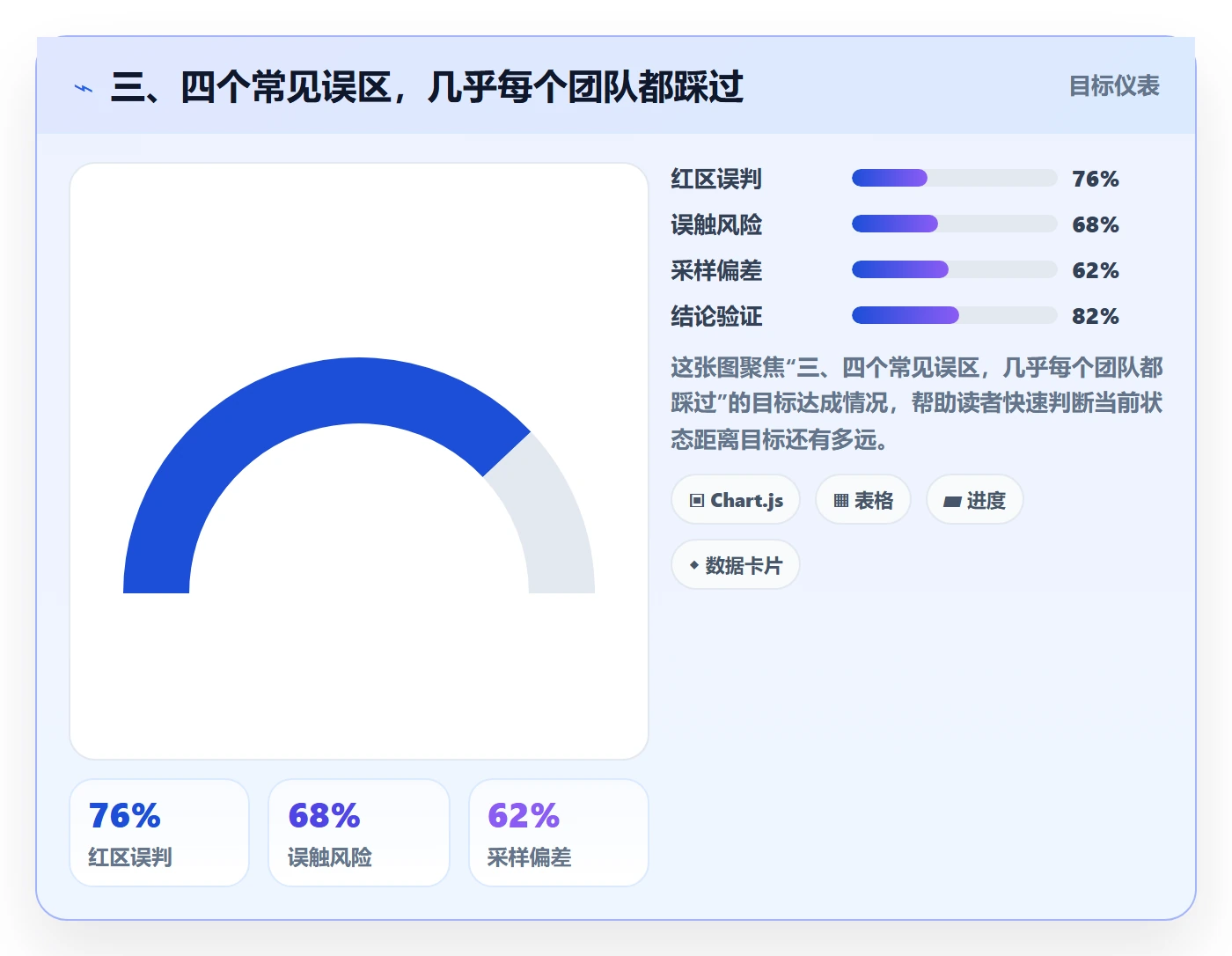Click the grid icon in 表格 chip

(841, 501)
